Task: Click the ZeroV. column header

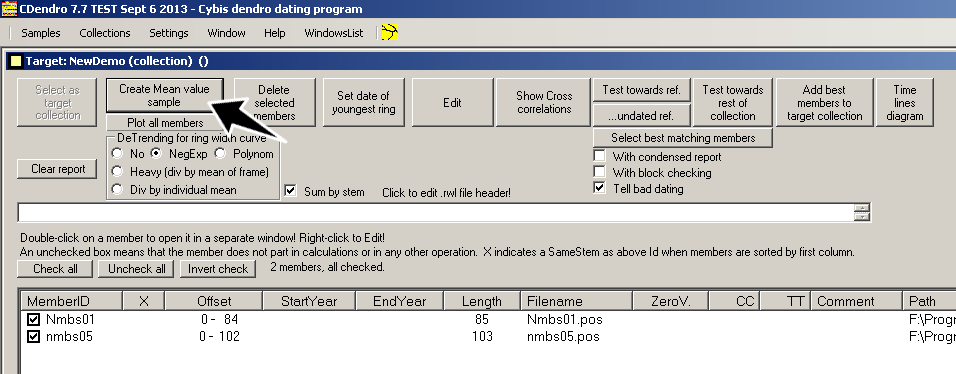Action: tap(671, 301)
